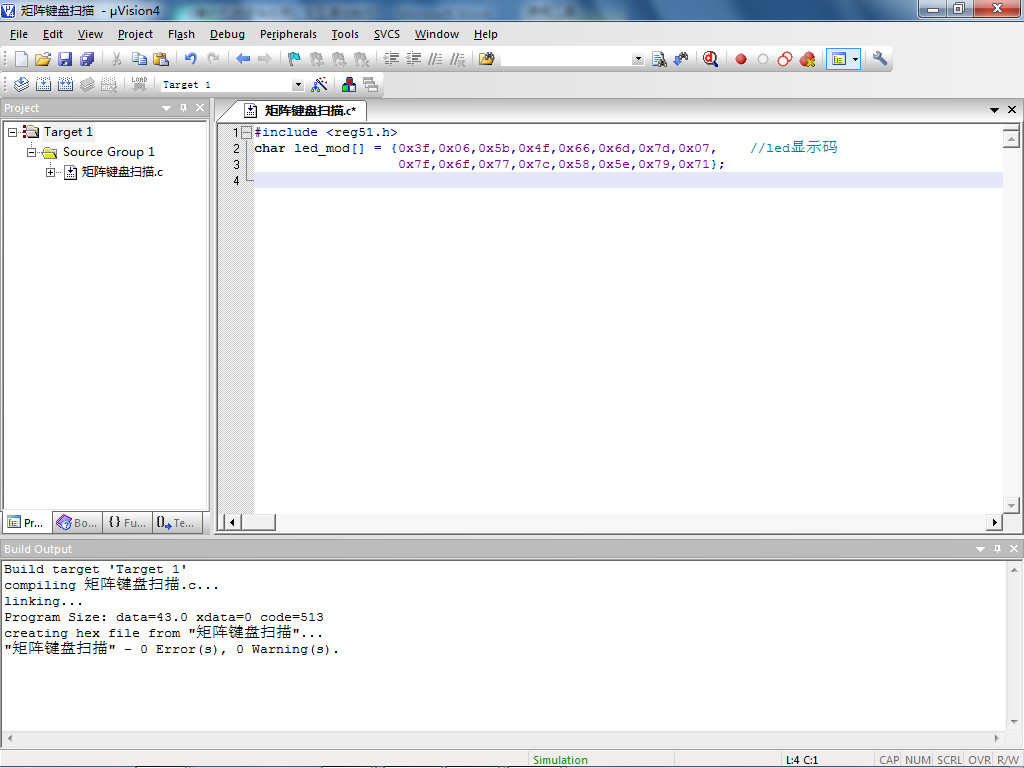Disable all breakpoints

click(x=785, y=59)
